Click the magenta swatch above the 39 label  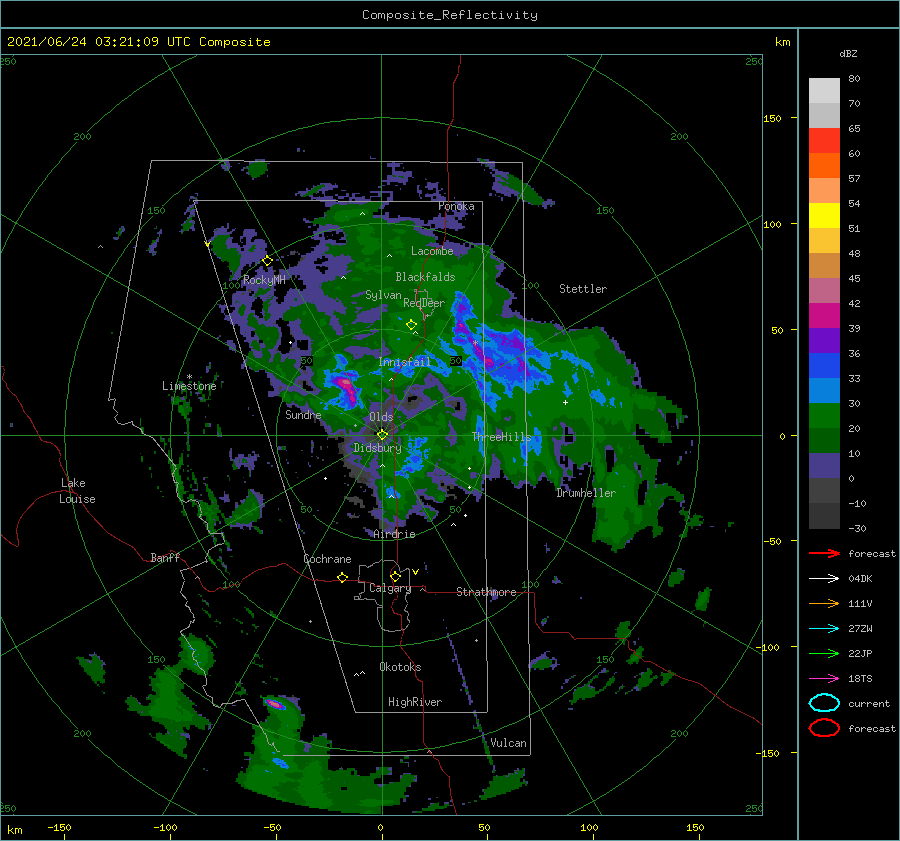[x=824, y=315]
